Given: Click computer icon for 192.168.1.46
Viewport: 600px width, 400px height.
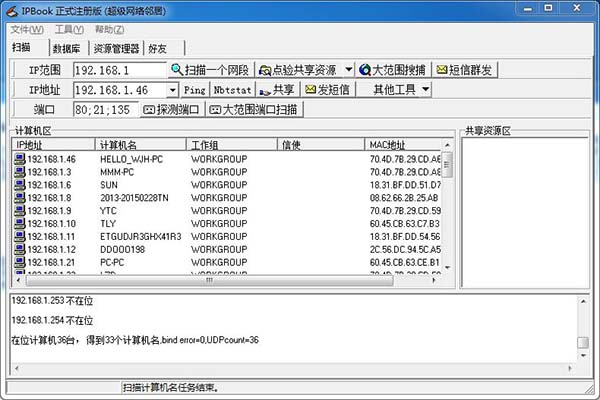Looking at the screenshot, I should click(20, 159).
